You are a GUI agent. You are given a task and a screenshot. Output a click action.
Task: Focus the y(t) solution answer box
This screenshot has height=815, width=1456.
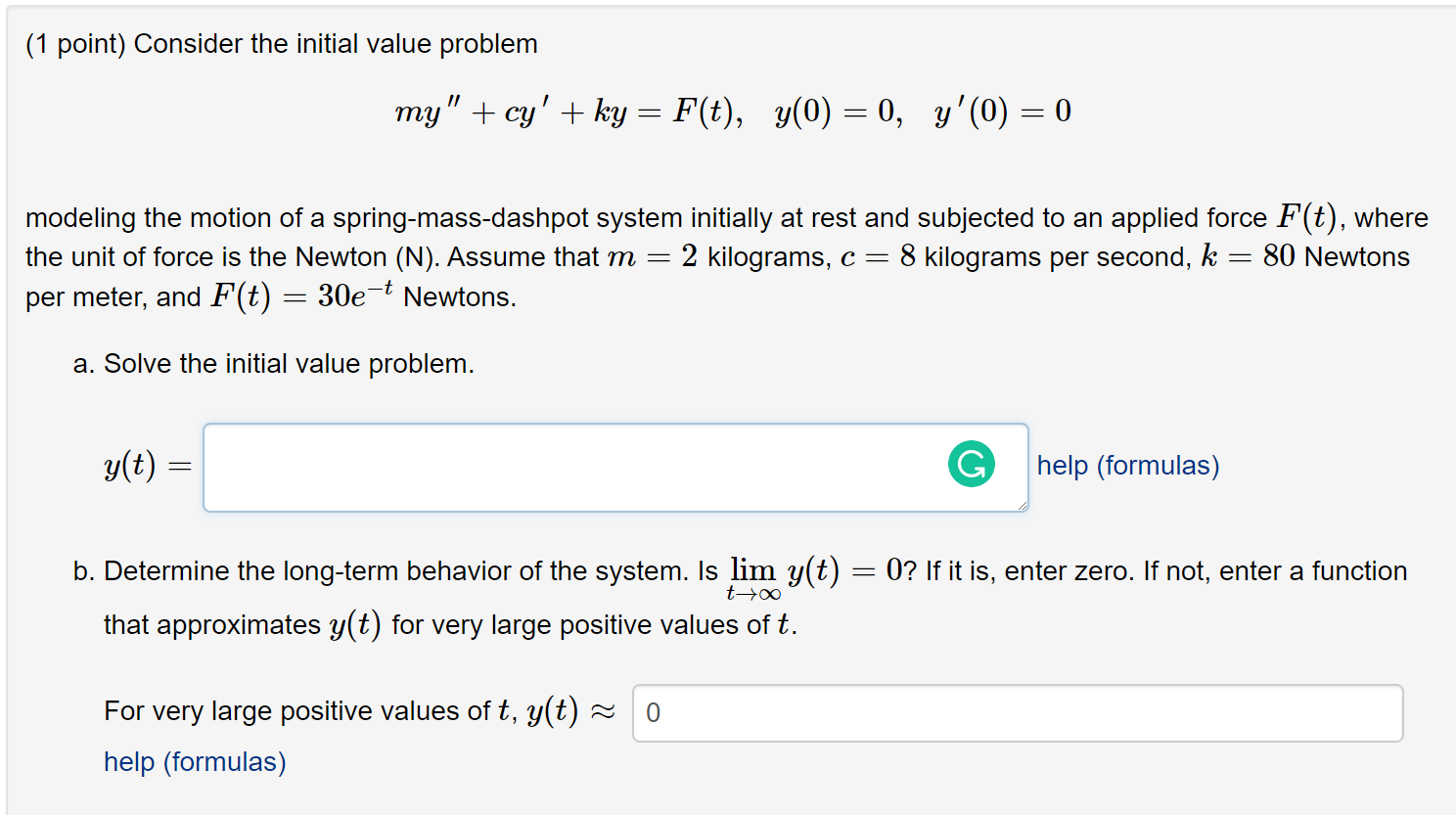tap(568, 468)
